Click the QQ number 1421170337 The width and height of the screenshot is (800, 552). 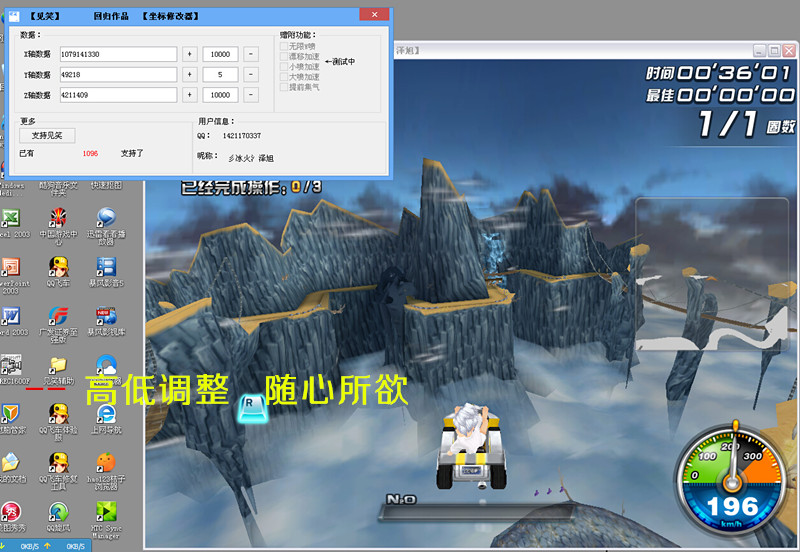242,136
